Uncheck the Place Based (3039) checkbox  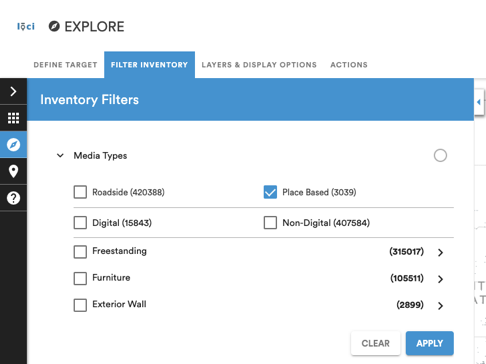click(270, 192)
